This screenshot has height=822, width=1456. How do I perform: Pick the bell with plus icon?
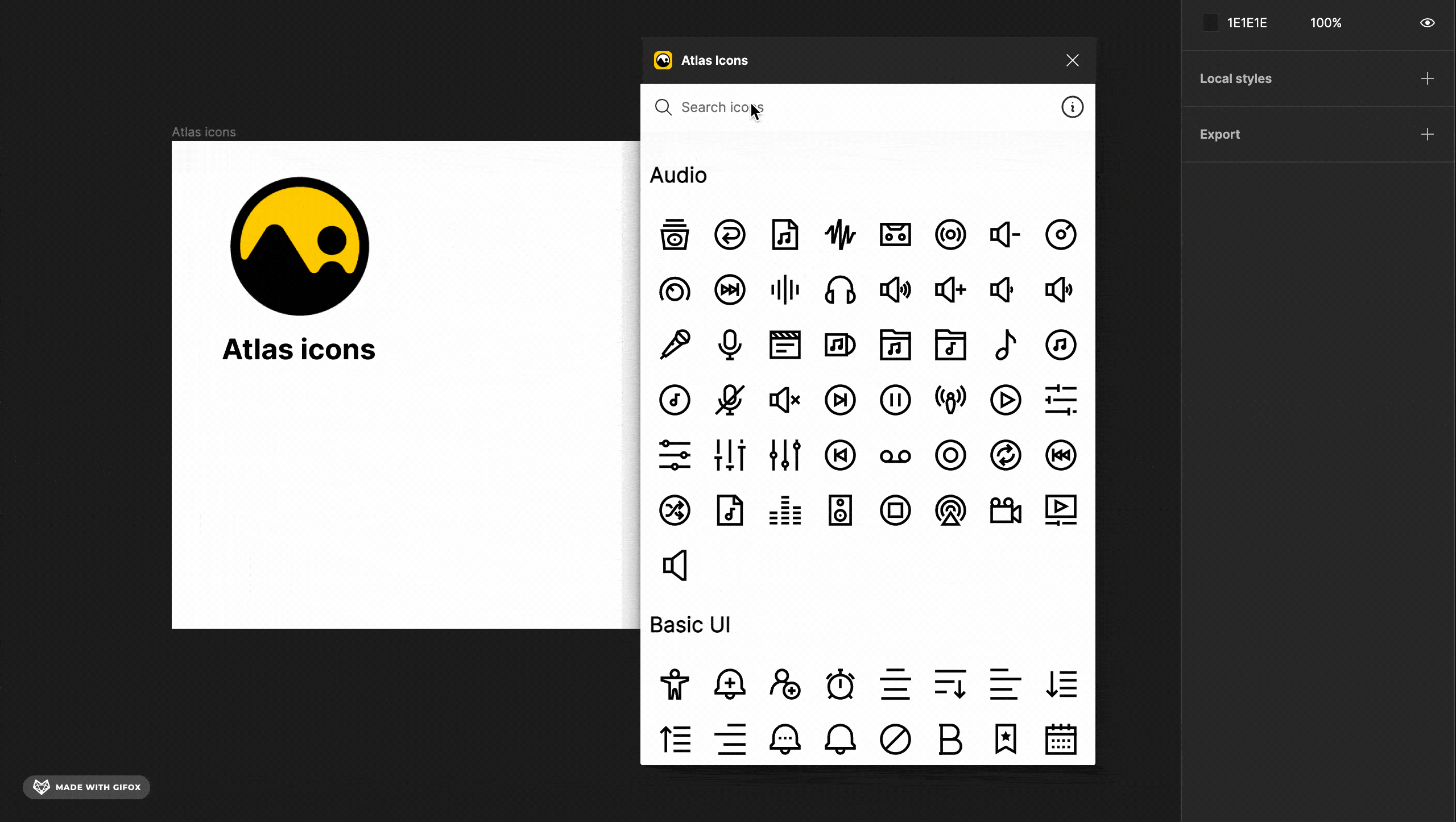click(x=730, y=684)
